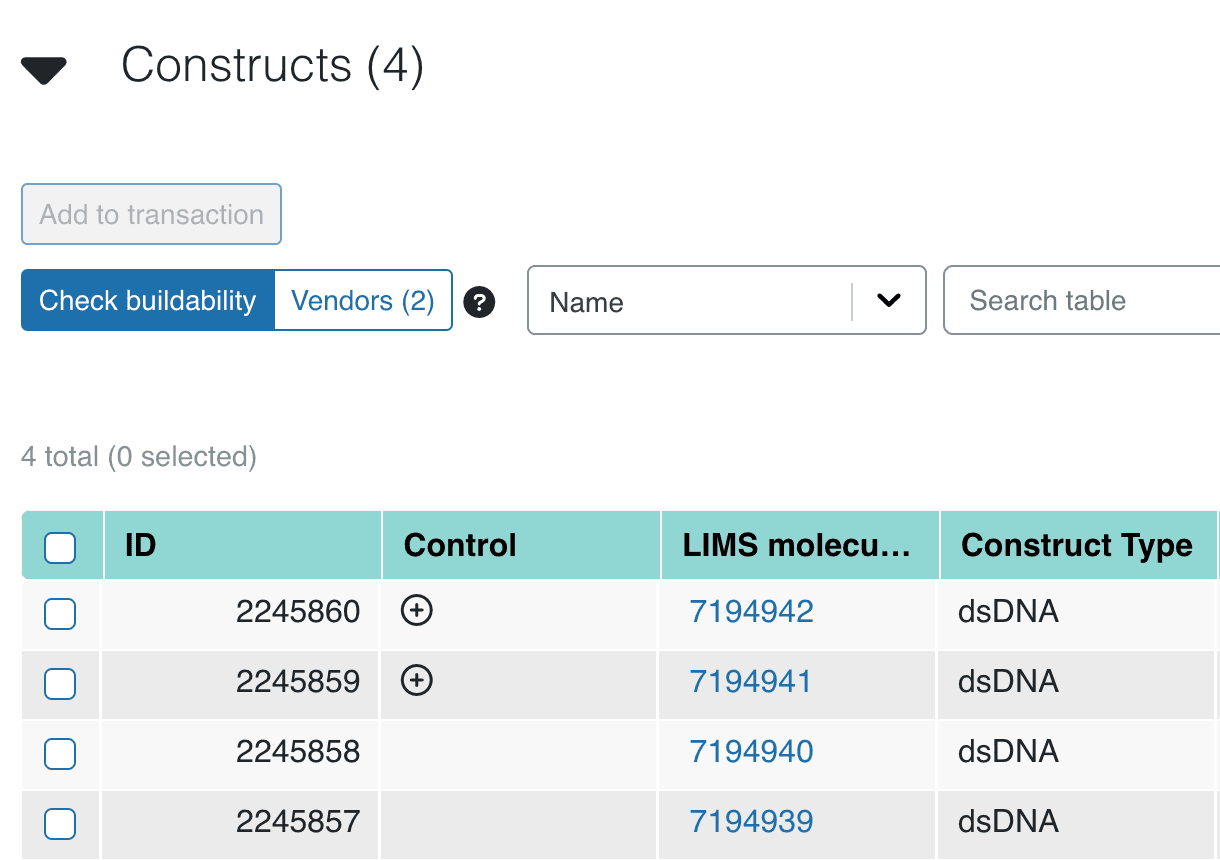Screen dimensions: 1220x860
Task: Click LIMS molecule link 7194939
Action: coord(751,821)
